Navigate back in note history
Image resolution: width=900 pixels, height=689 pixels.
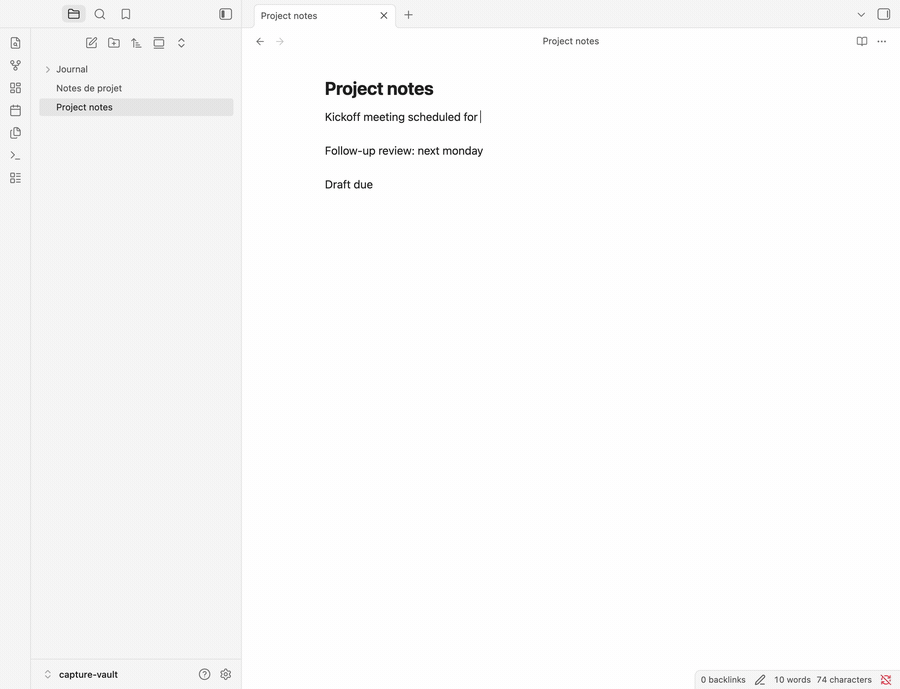tap(260, 41)
